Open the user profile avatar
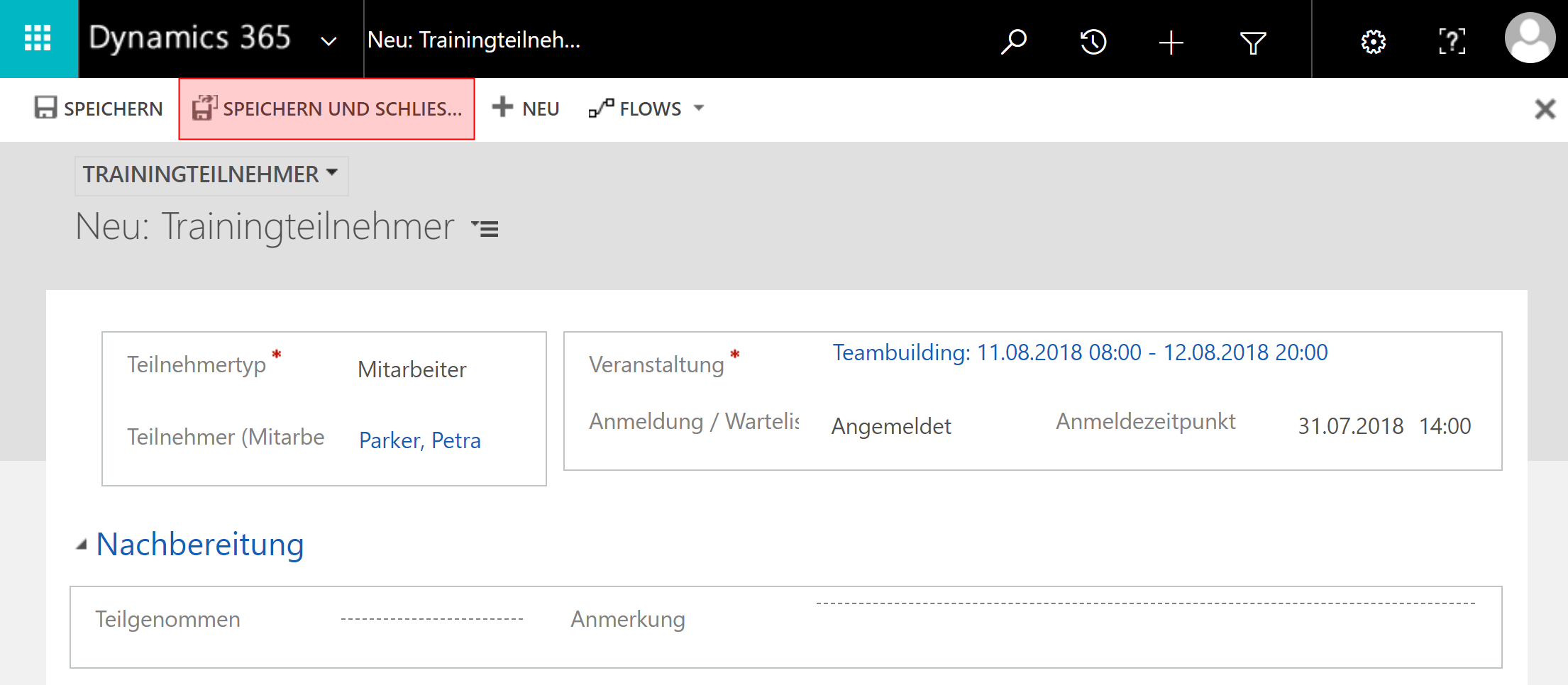1568x685 pixels. [x=1530, y=38]
